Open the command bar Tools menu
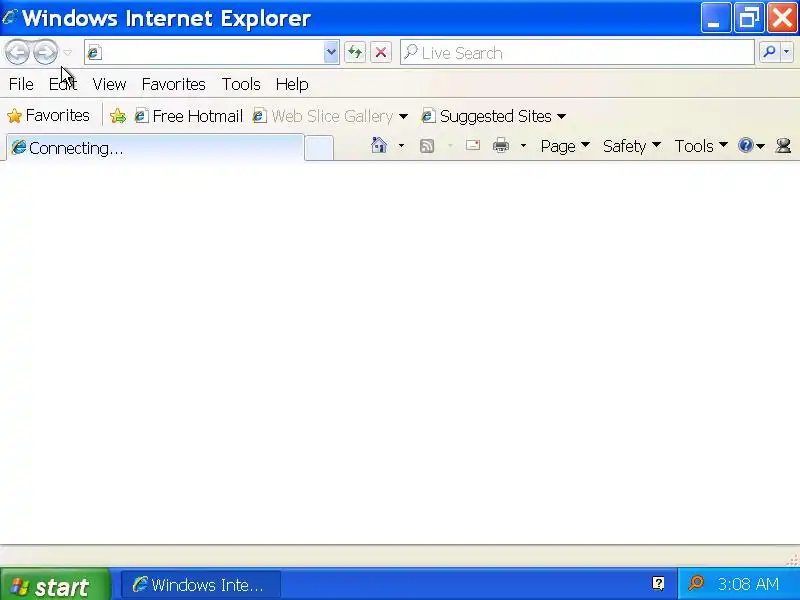Viewport: 800px width, 600px height. 701,146
